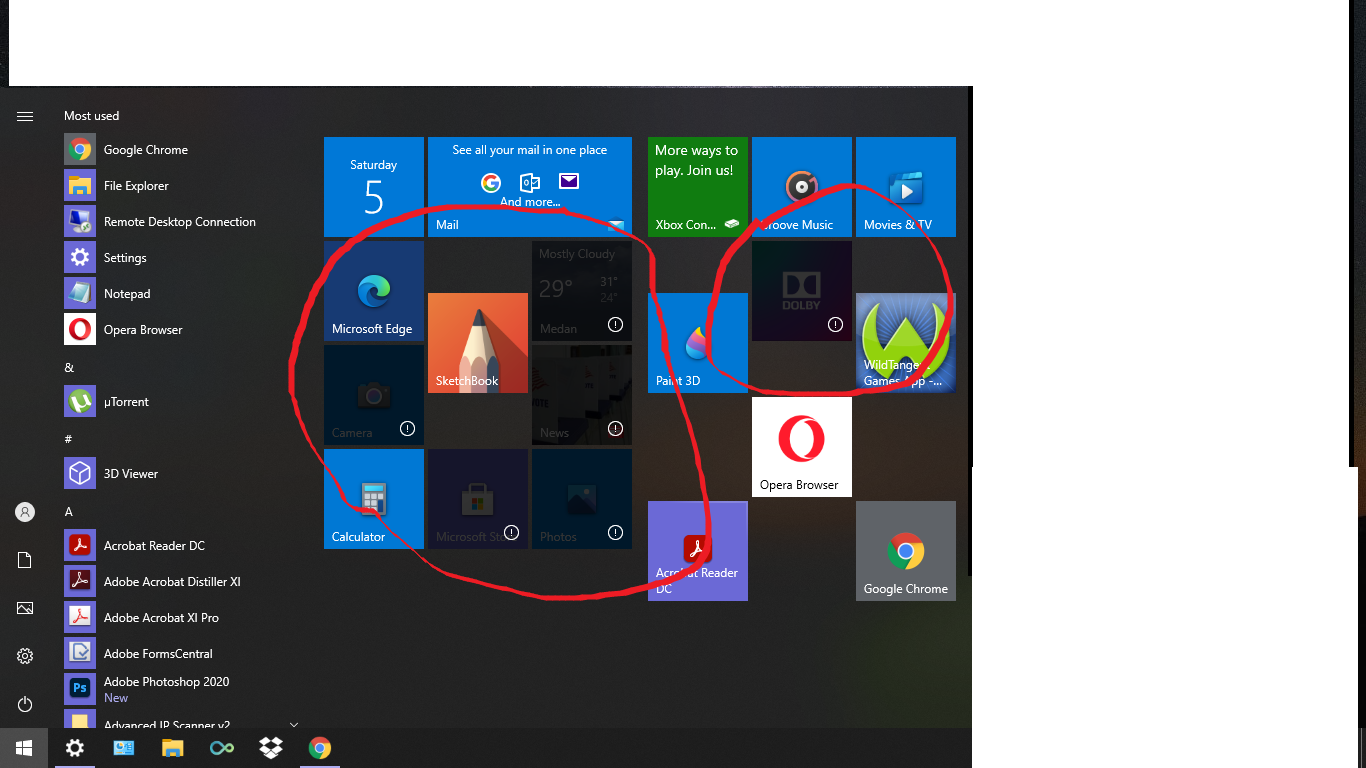
Task: Open the Mostly Cloudy weather tile
Action: [582, 291]
